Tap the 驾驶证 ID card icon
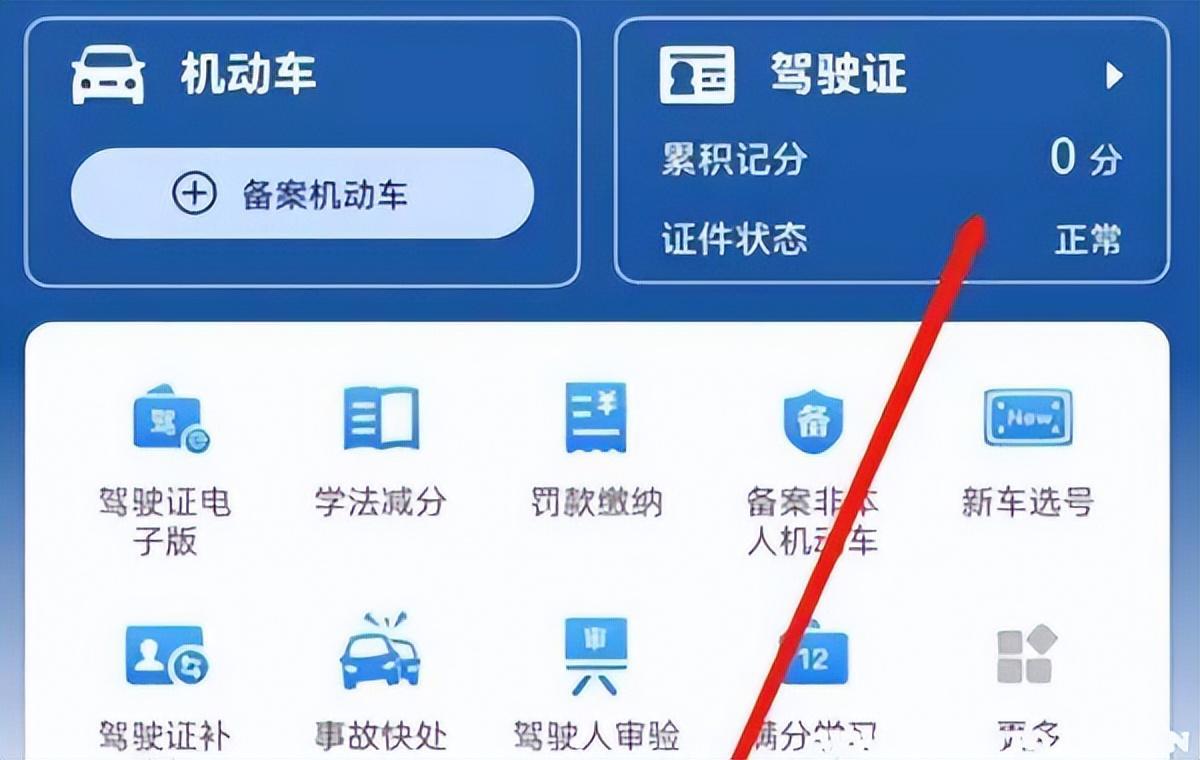1200x760 pixels. [697, 74]
